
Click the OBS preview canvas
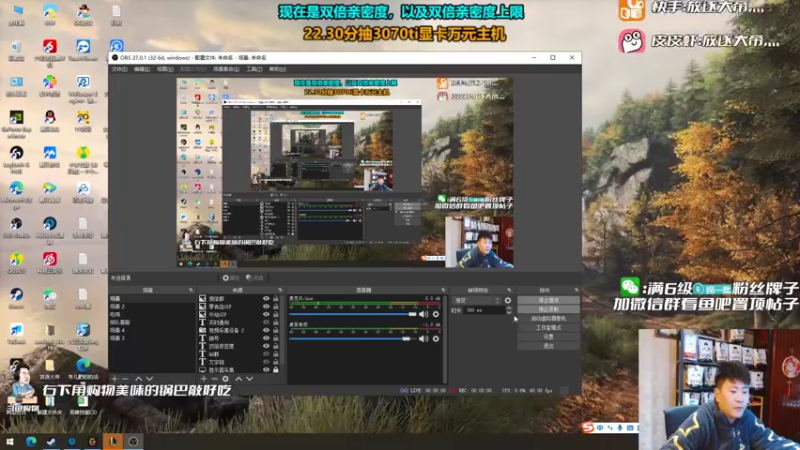345,172
